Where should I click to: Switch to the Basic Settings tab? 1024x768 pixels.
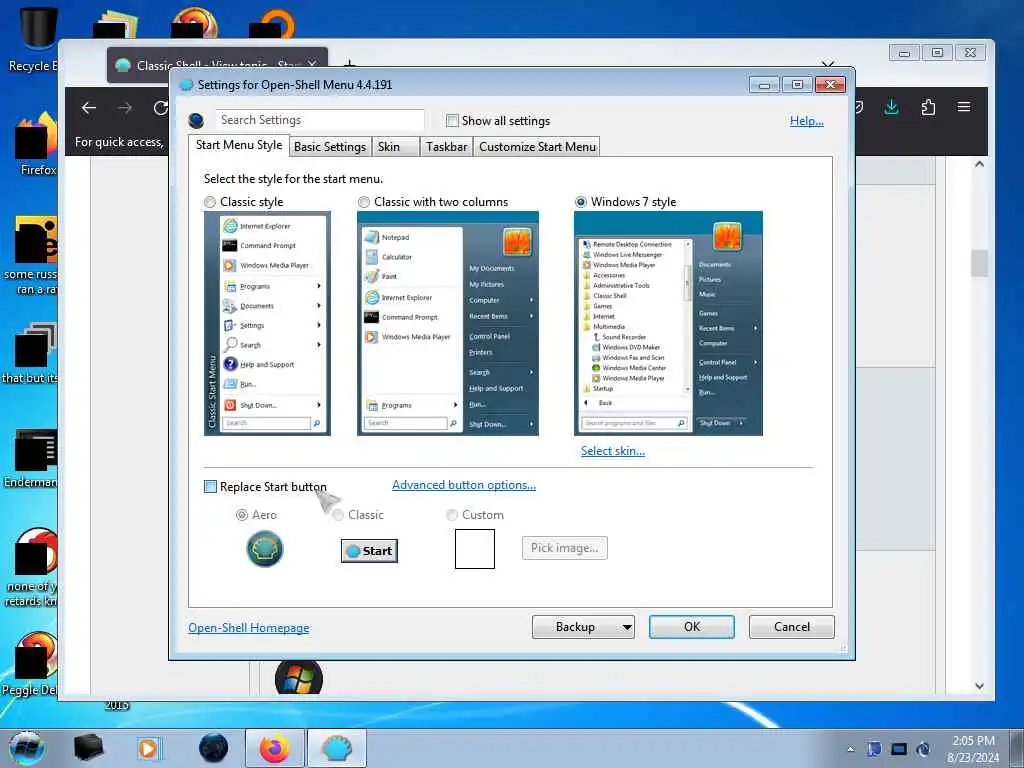click(x=330, y=147)
